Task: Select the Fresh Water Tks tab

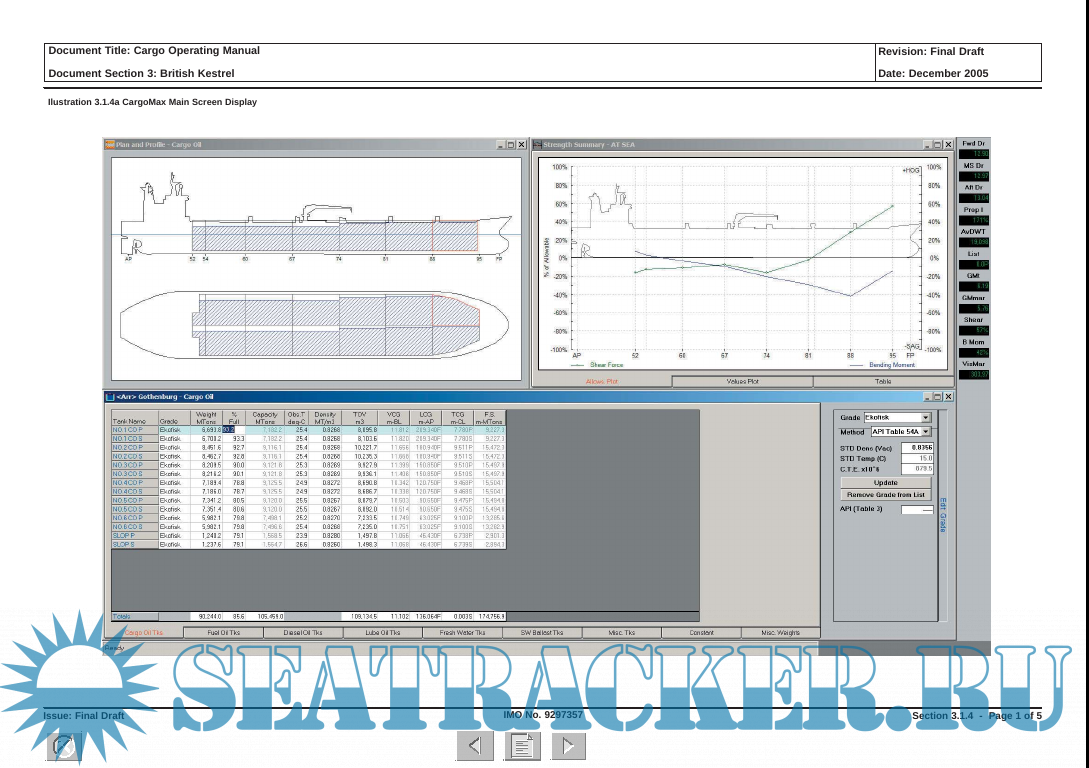Action: (x=462, y=633)
